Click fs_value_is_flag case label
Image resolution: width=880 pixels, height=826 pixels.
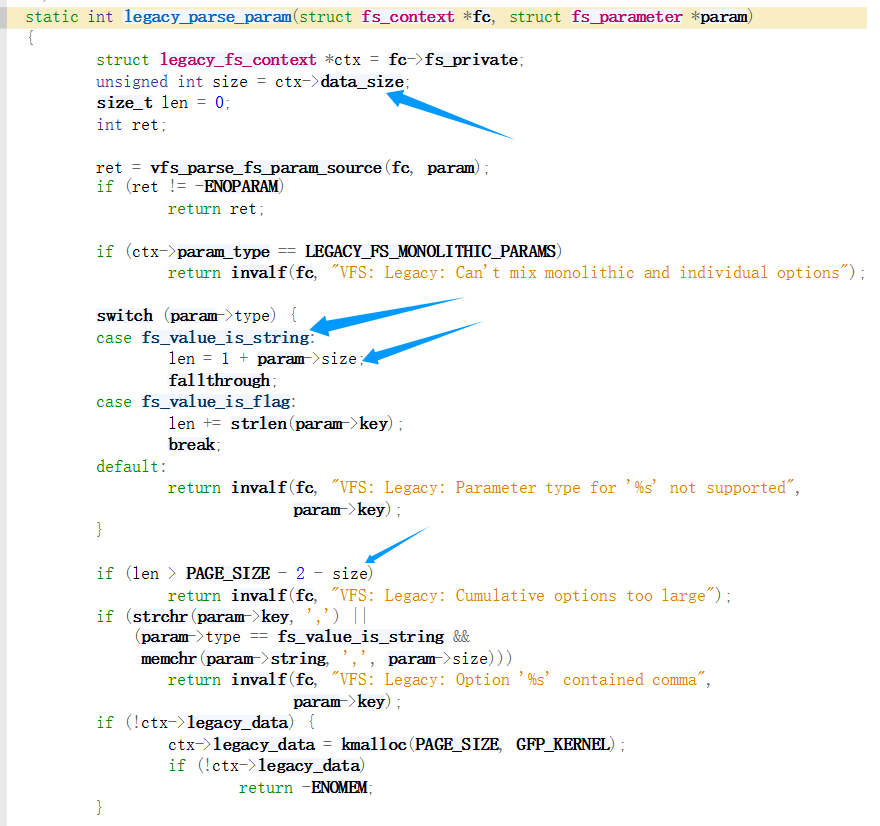coord(216,402)
